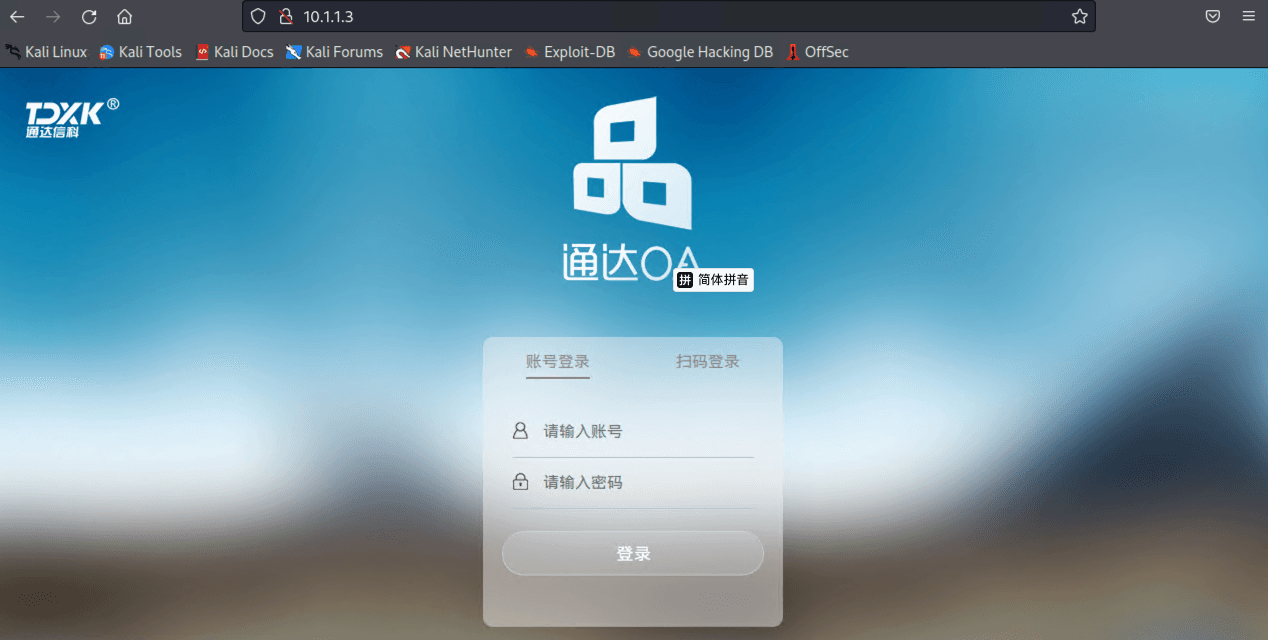The width and height of the screenshot is (1268, 640).
Task: Click the TDXK 通达信科 logo
Action: 72,117
